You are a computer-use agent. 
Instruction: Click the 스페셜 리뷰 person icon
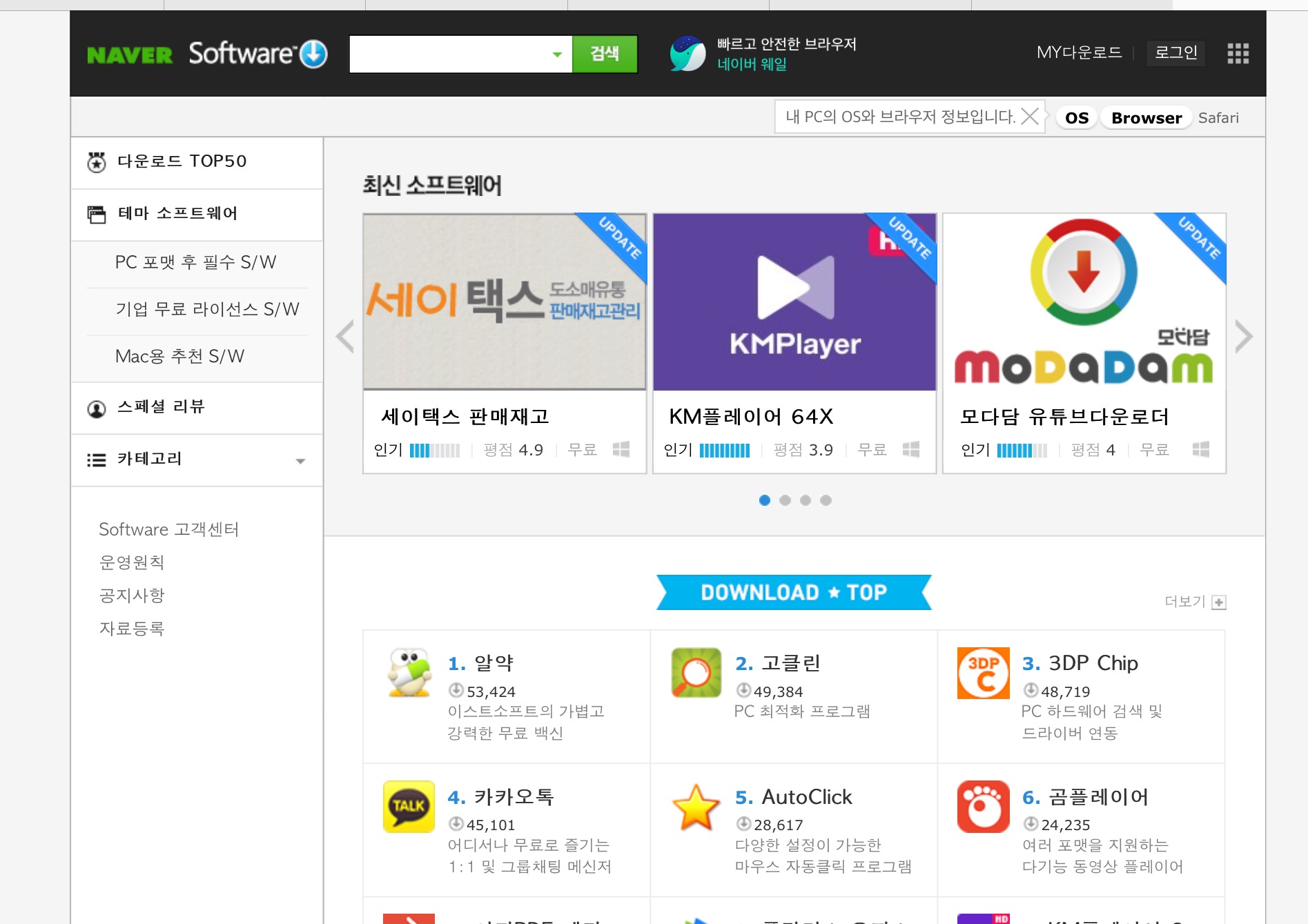point(97,409)
